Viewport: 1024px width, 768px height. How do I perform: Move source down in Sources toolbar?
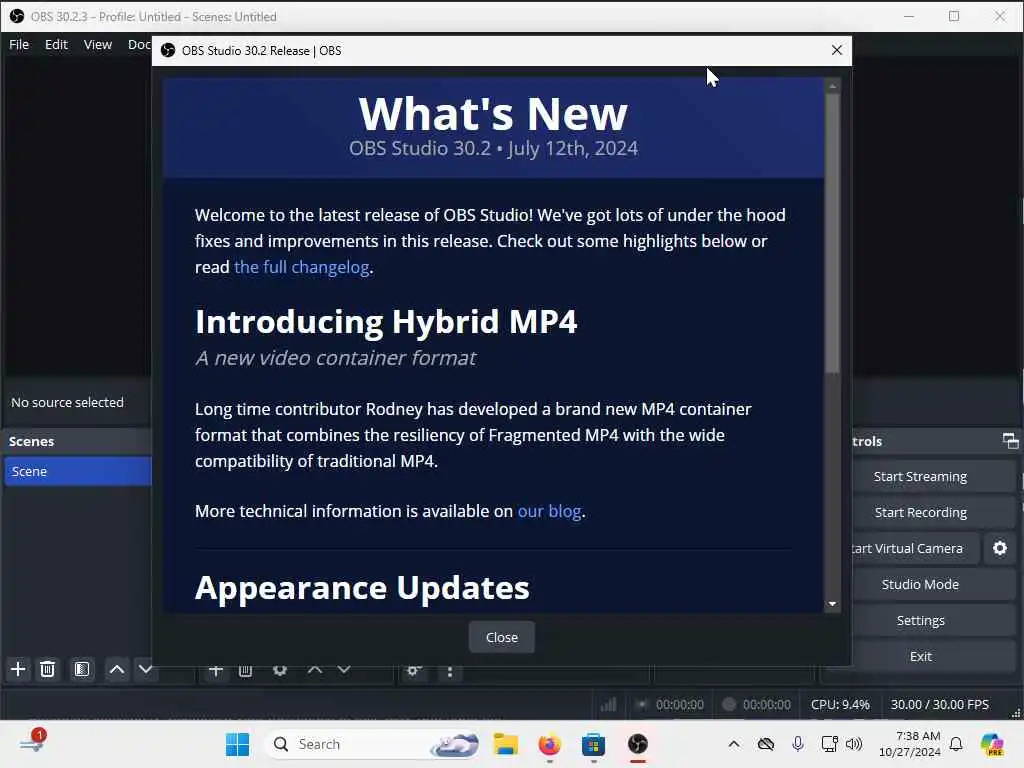pos(344,671)
